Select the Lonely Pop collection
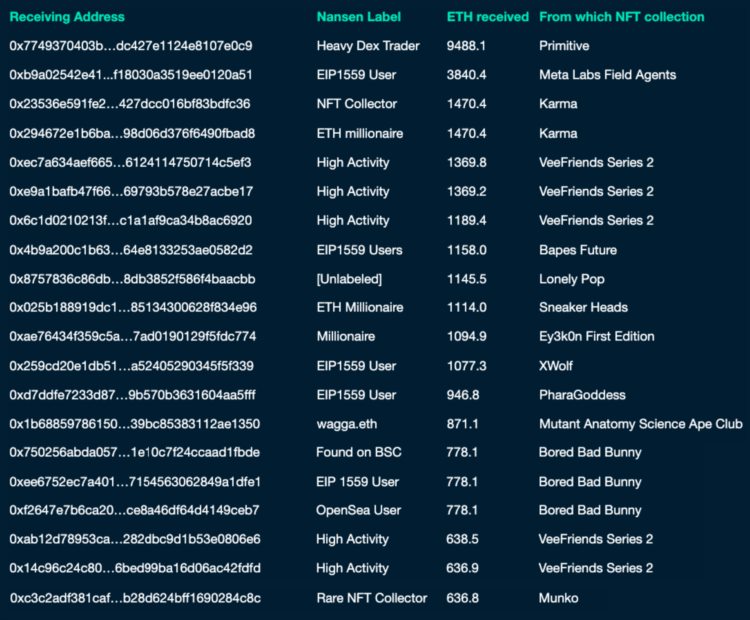 pyautogui.click(x=572, y=279)
